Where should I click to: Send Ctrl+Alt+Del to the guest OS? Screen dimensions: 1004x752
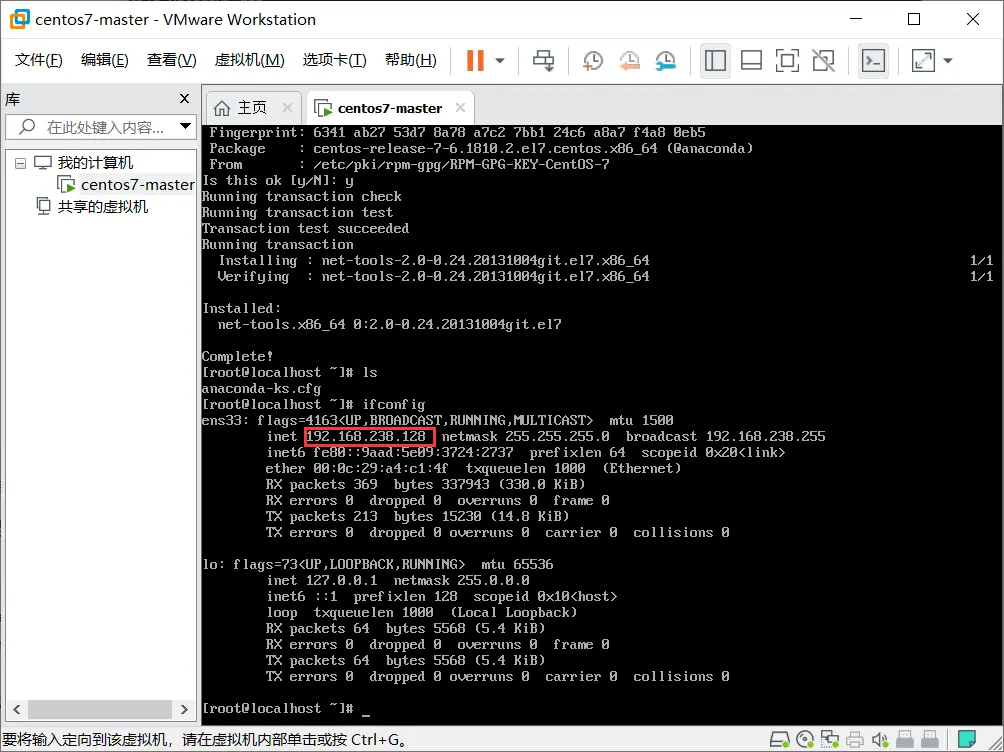(x=543, y=60)
